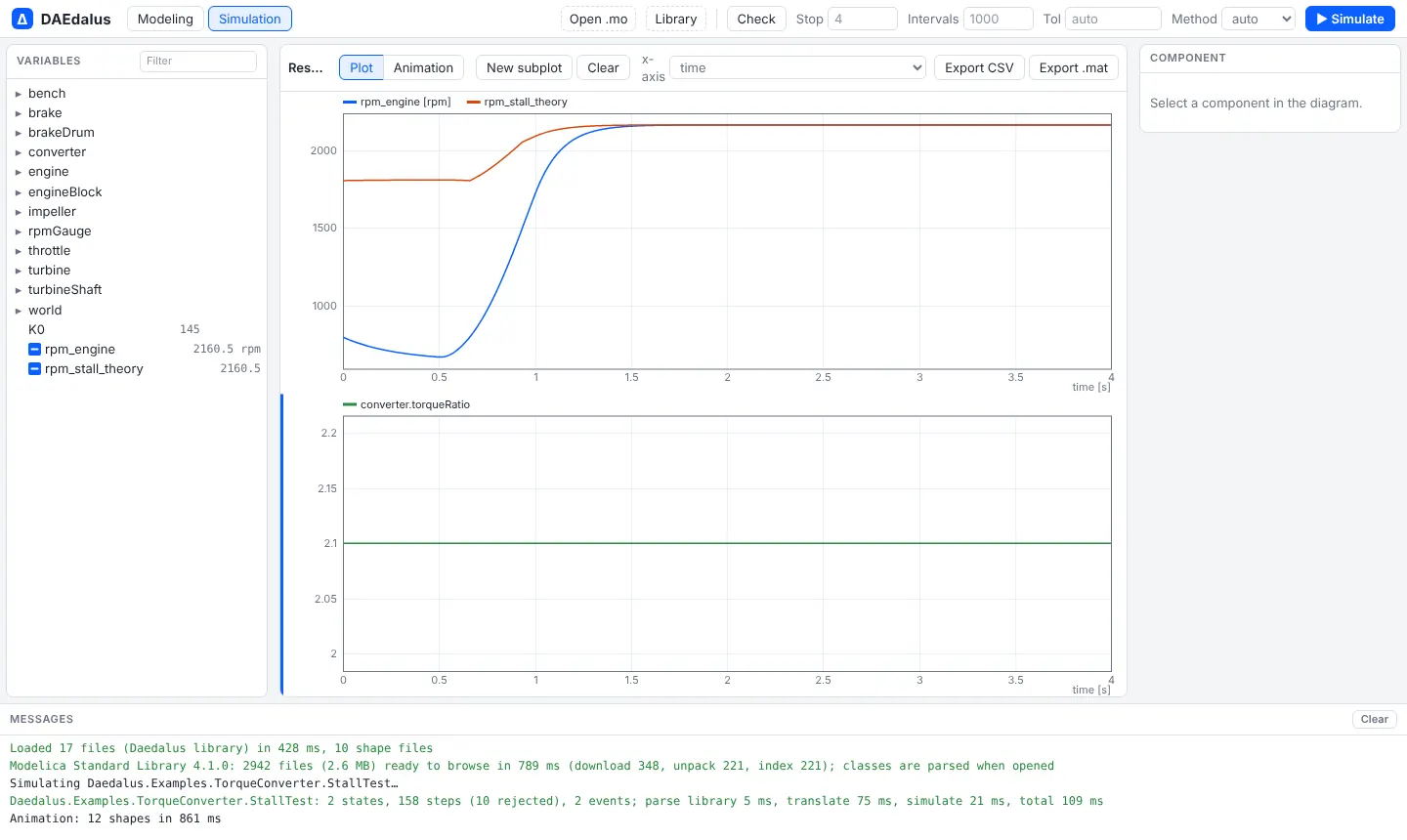The image size is (1407, 840).
Task: Switch to the Modeling tab
Action: point(165,19)
